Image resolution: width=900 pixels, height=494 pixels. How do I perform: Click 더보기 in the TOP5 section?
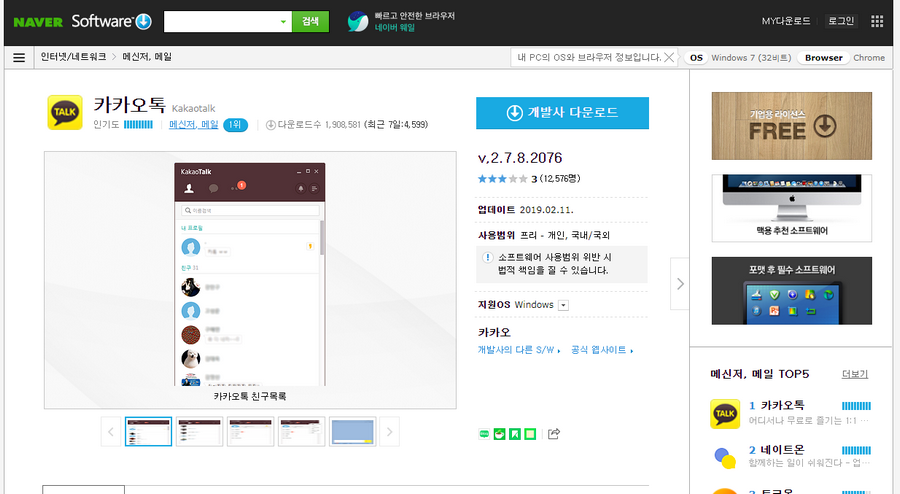[x=855, y=374]
